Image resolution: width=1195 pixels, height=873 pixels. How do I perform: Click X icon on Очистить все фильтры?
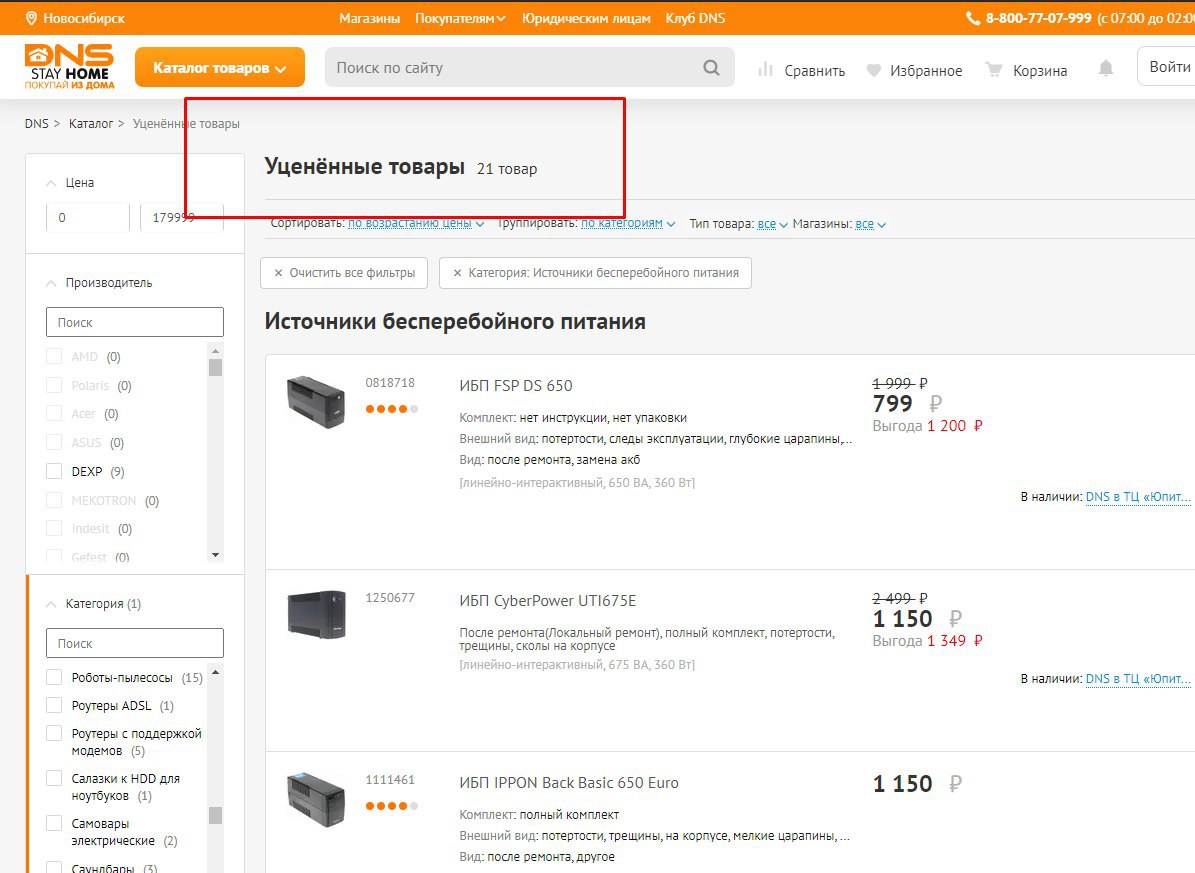[278, 273]
